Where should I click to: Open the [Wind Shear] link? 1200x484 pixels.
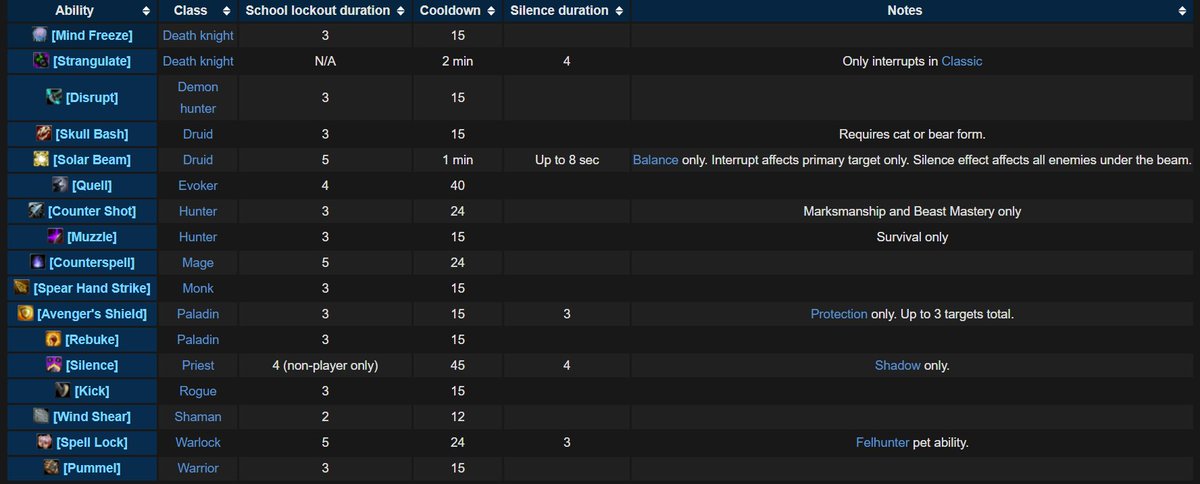[x=92, y=416]
